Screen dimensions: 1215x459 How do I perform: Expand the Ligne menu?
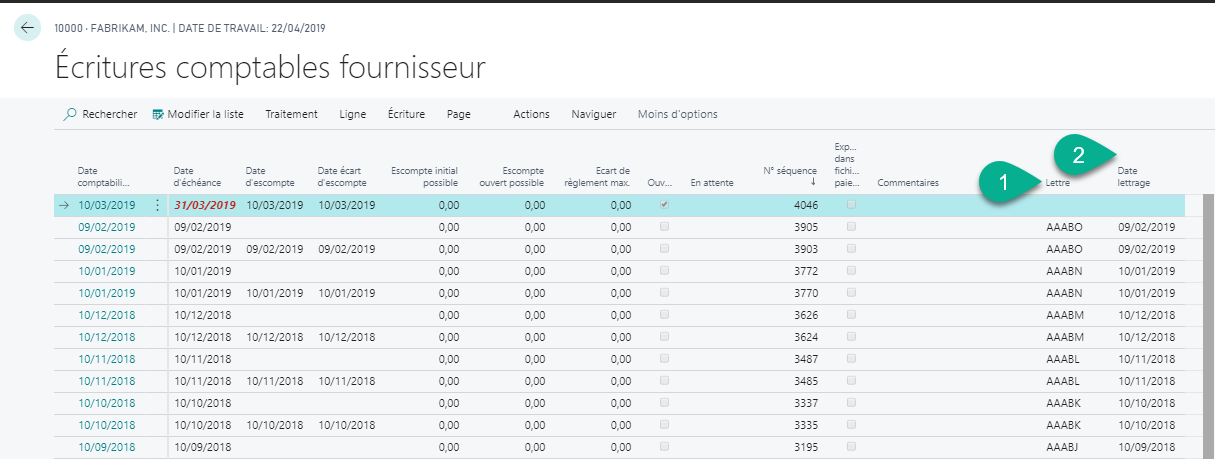(x=353, y=114)
